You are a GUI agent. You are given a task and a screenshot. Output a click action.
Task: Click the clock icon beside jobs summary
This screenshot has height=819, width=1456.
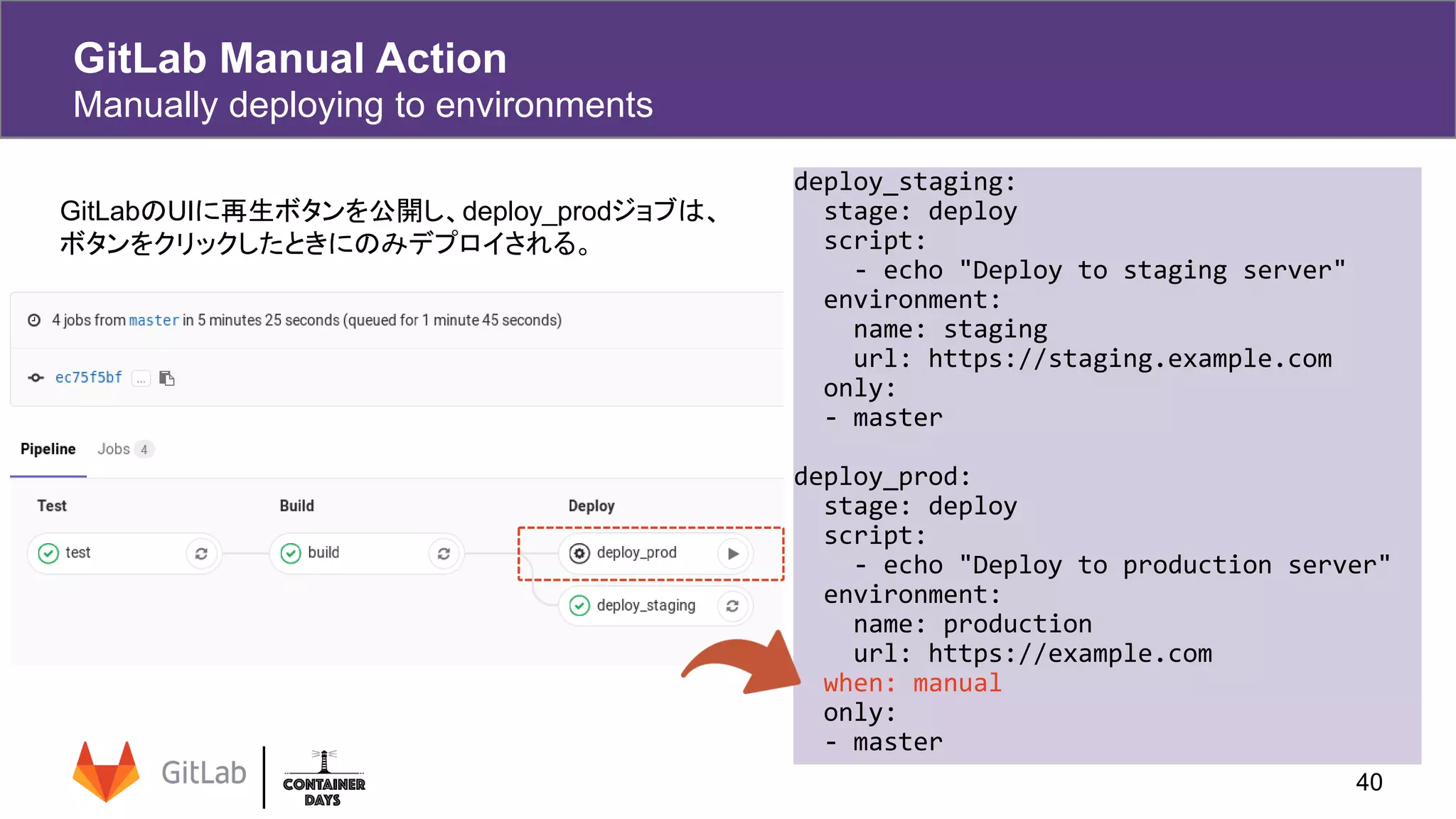pyautogui.click(x=34, y=321)
